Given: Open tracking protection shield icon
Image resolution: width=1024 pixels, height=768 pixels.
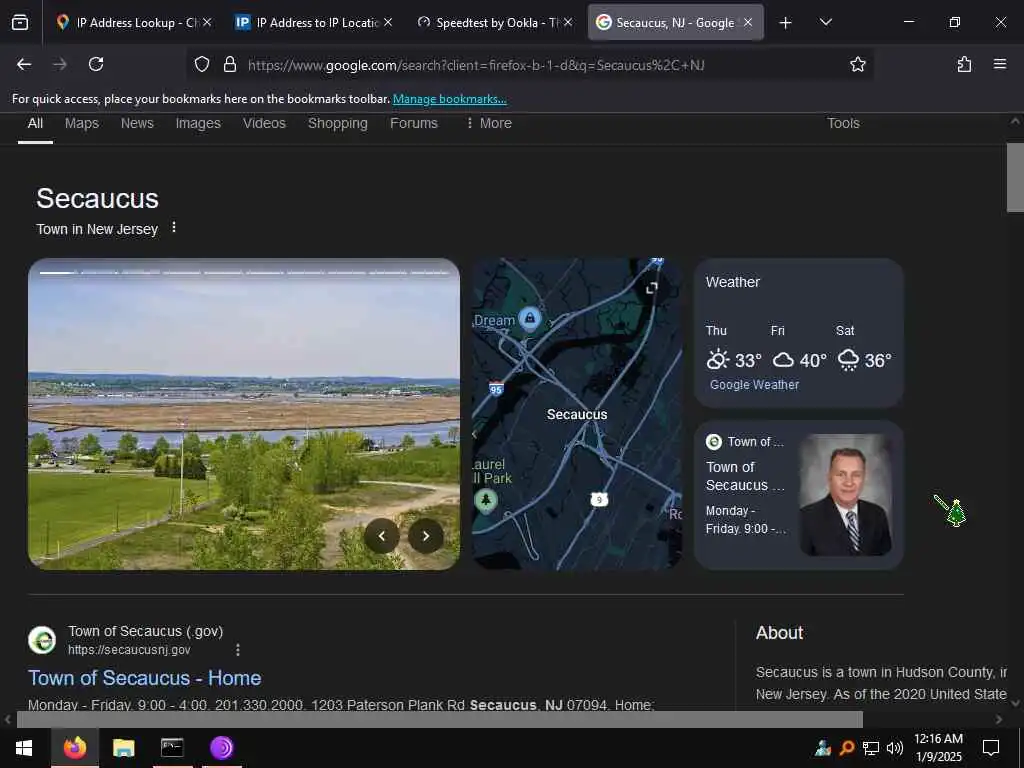Looking at the screenshot, I should pyautogui.click(x=202, y=64).
